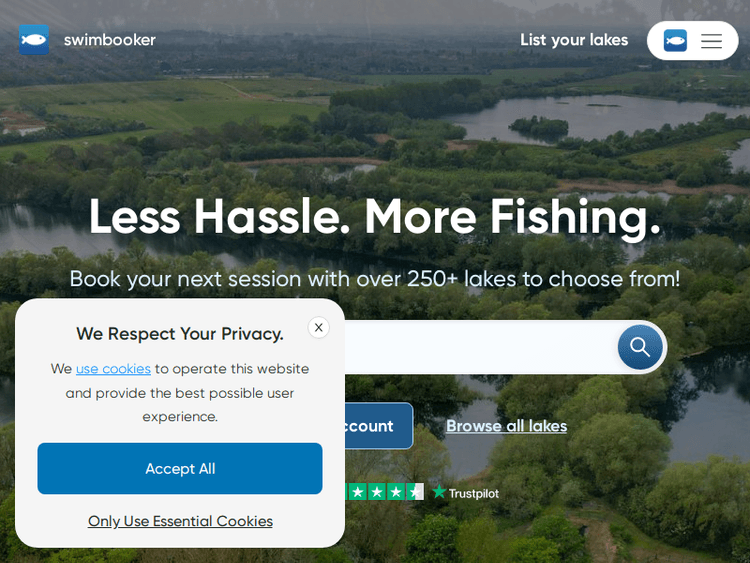Close the cookie privacy popup
The width and height of the screenshot is (750, 563).
(x=318, y=327)
